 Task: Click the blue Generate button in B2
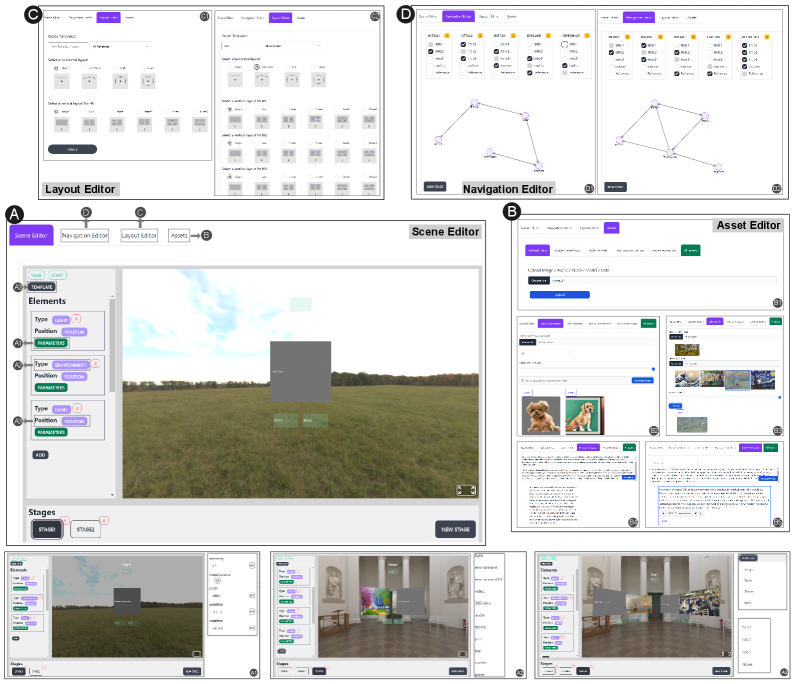pyautogui.click(x=642, y=380)
